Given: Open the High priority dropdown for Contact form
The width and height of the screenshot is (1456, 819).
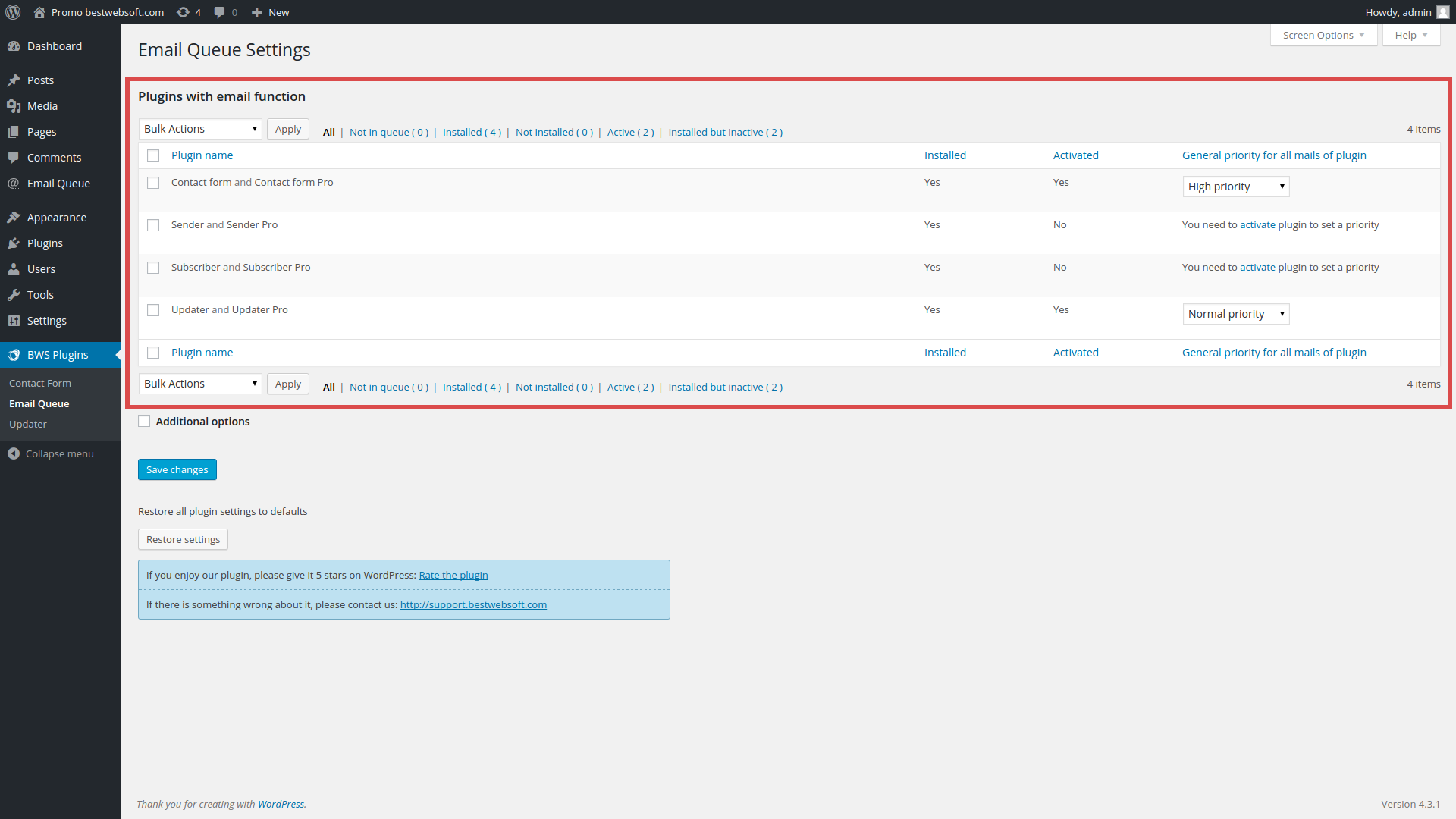Looking at the screenshot, I should (1236, 187).
